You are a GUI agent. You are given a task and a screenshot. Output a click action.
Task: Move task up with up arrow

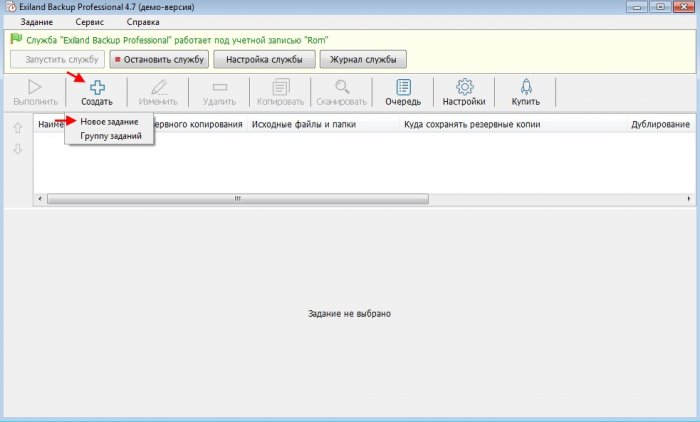[x=17, y=128]
